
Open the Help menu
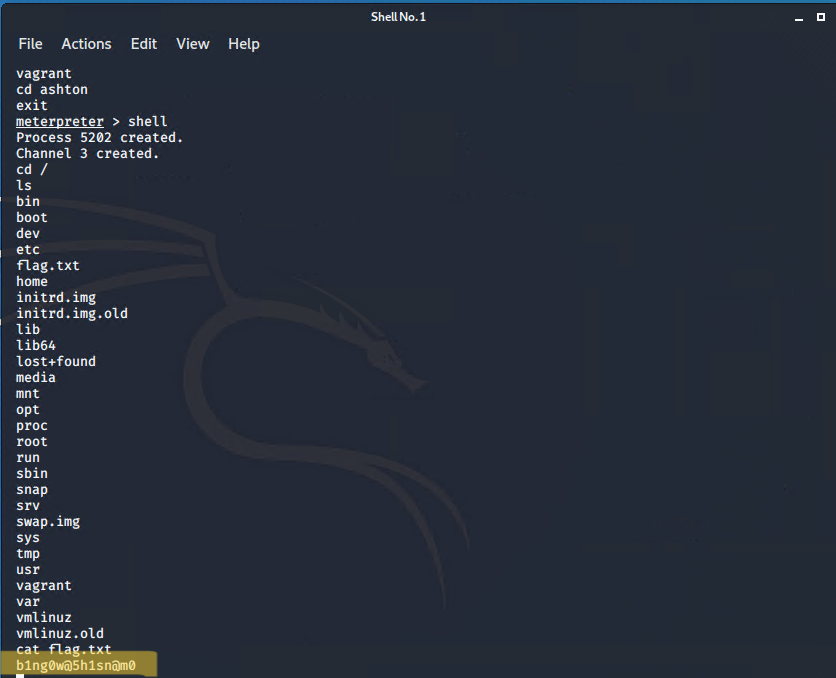pos(244,44)
